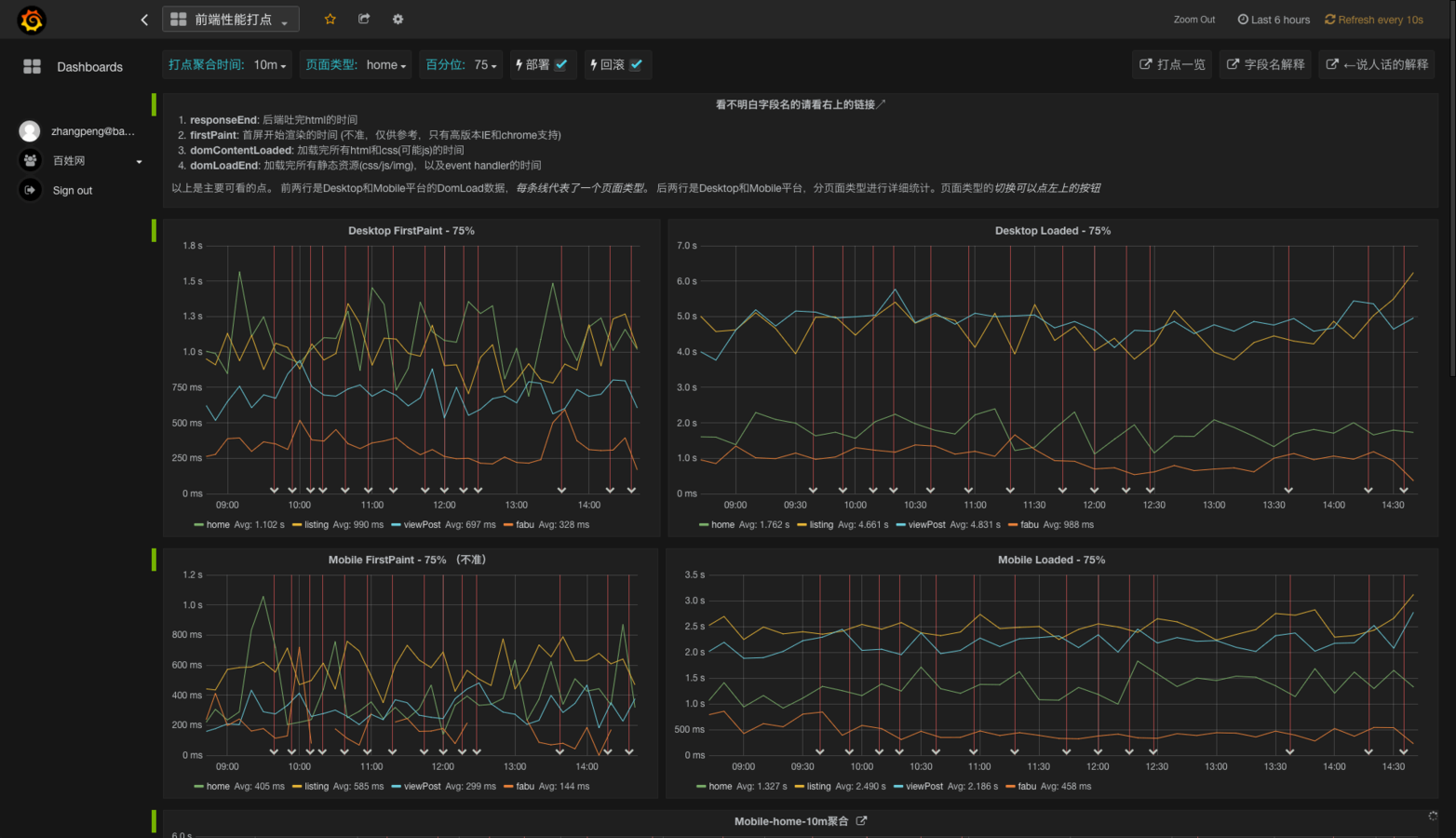The width and height of the screenshot is (1456, 838).
Task: Open Desktop FirstPaint - 75% panel menu
Action: [x=411, y=231]
